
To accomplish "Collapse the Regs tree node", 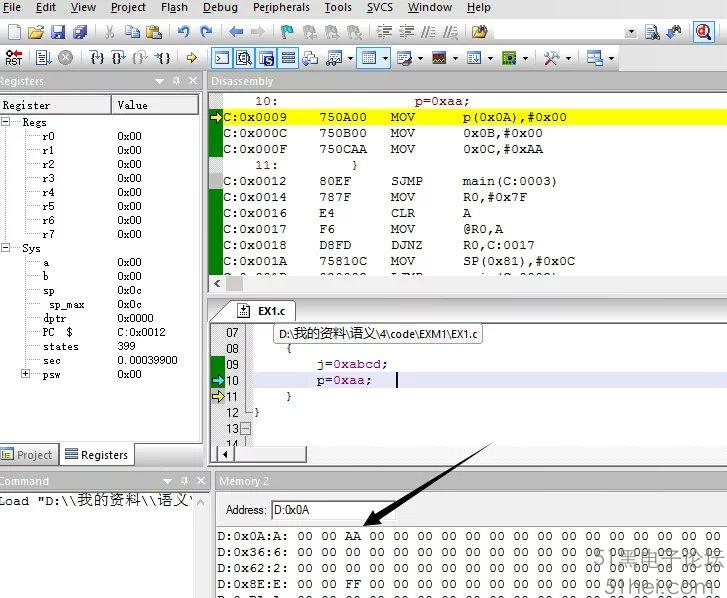I will 8,122.
